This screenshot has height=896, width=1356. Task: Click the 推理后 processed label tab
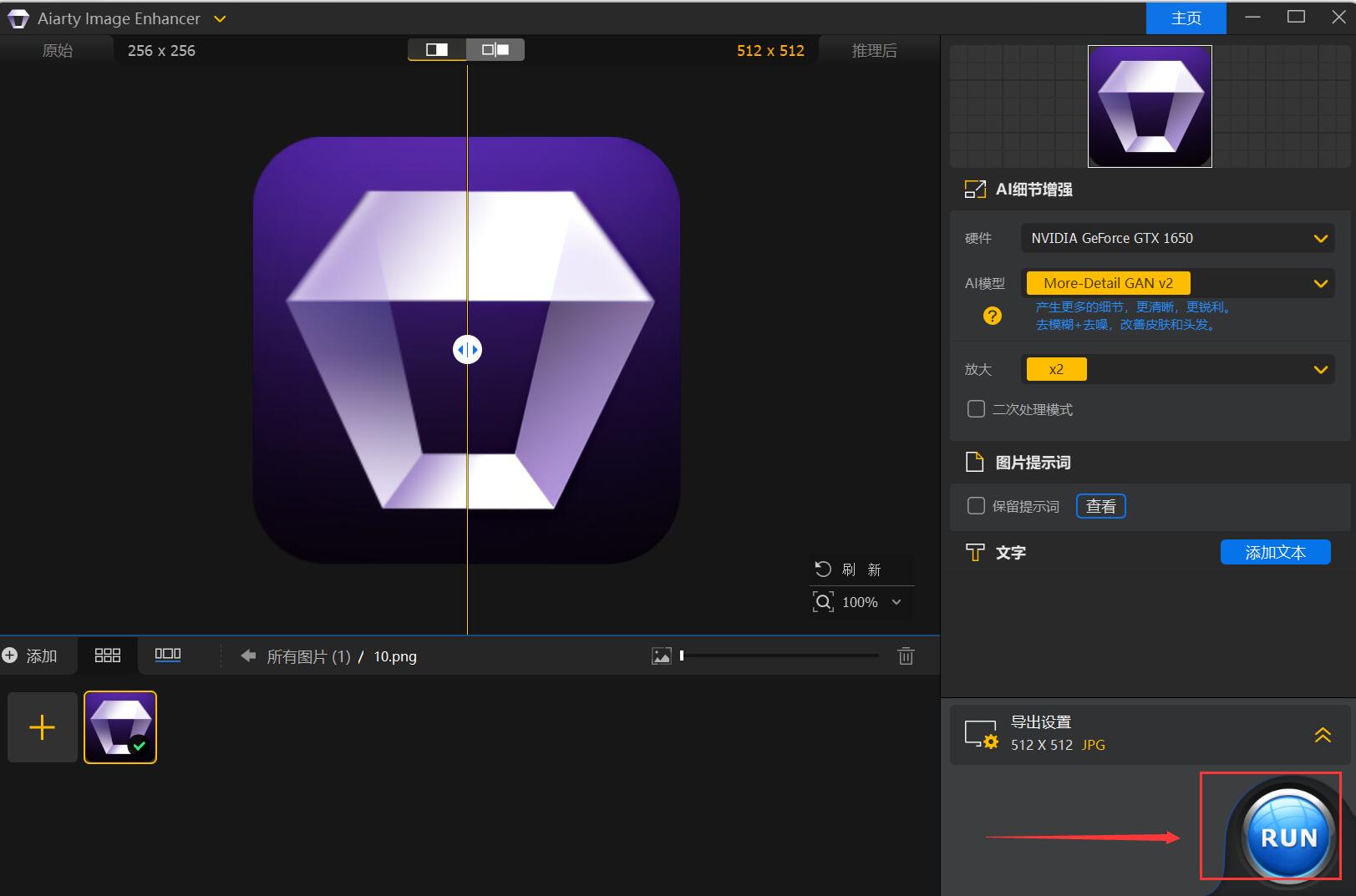pos(874,50)
